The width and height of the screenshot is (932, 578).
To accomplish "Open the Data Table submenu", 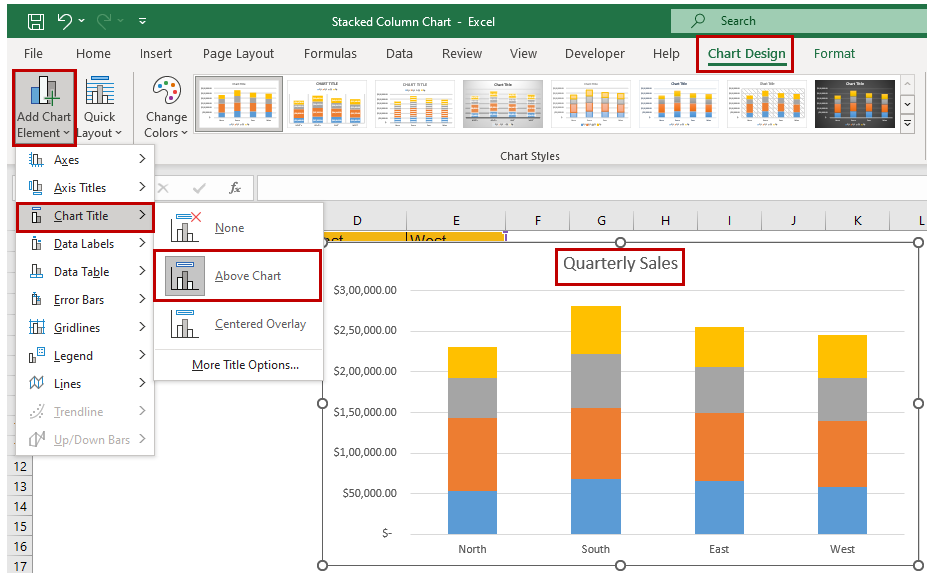I will pyautogui.click(x=85, y=272).
